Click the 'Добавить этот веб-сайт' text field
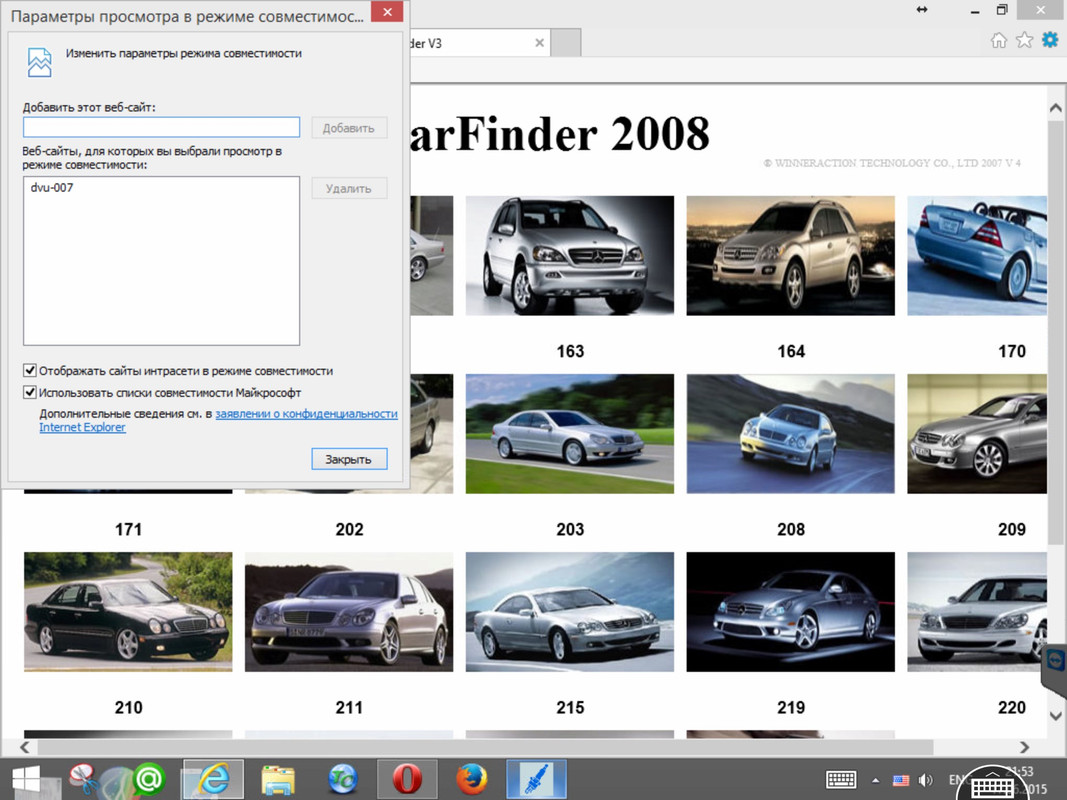The image size is (1067, 800). [161, 127]
